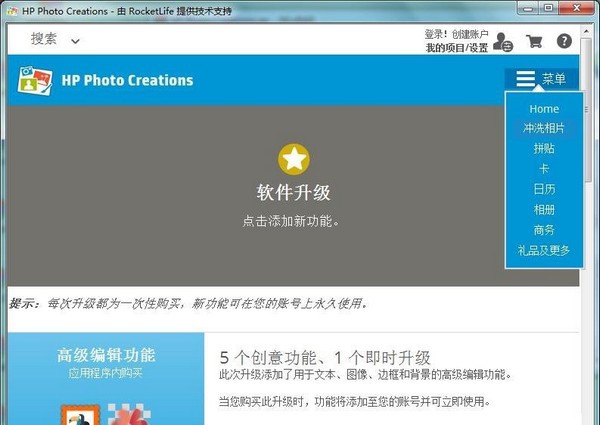This screenshot has height=425, width=600.
Task: Select 商务 from the menu
Action: coord(544,230)
